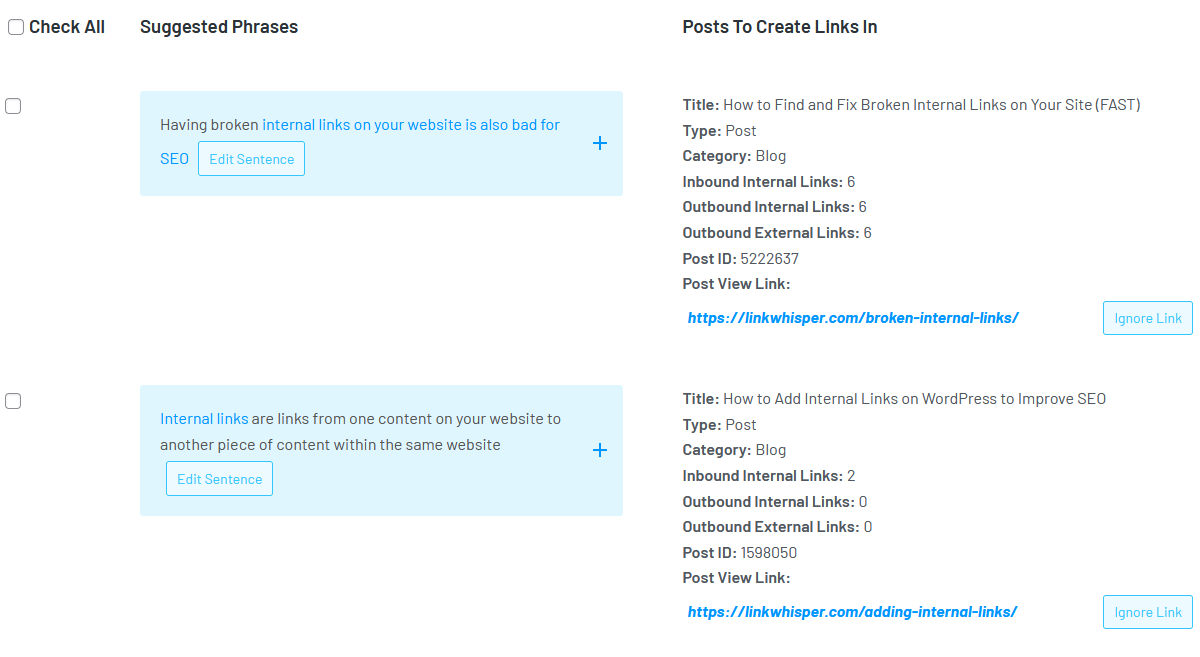Click the plus icon on the broken internal links phrase
1200x657 pixels.
(600, 143)
